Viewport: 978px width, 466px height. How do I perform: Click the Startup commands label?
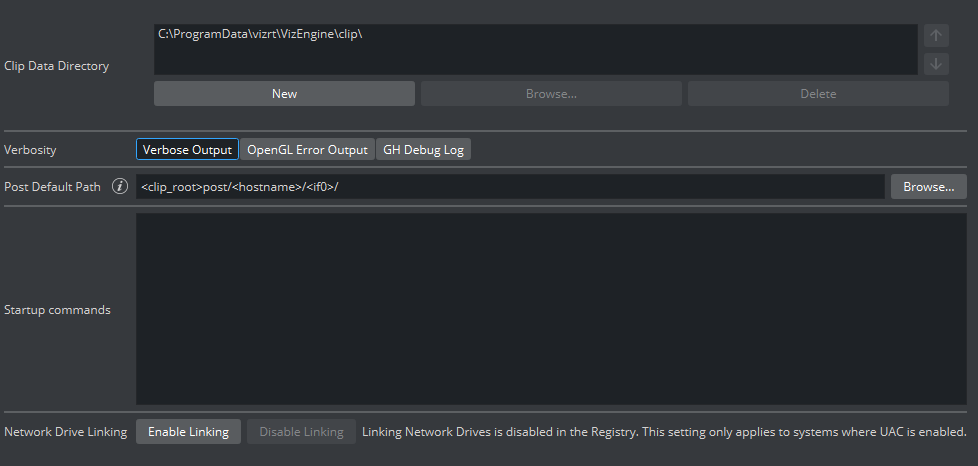pyautogui.click(x=57, y=310)
